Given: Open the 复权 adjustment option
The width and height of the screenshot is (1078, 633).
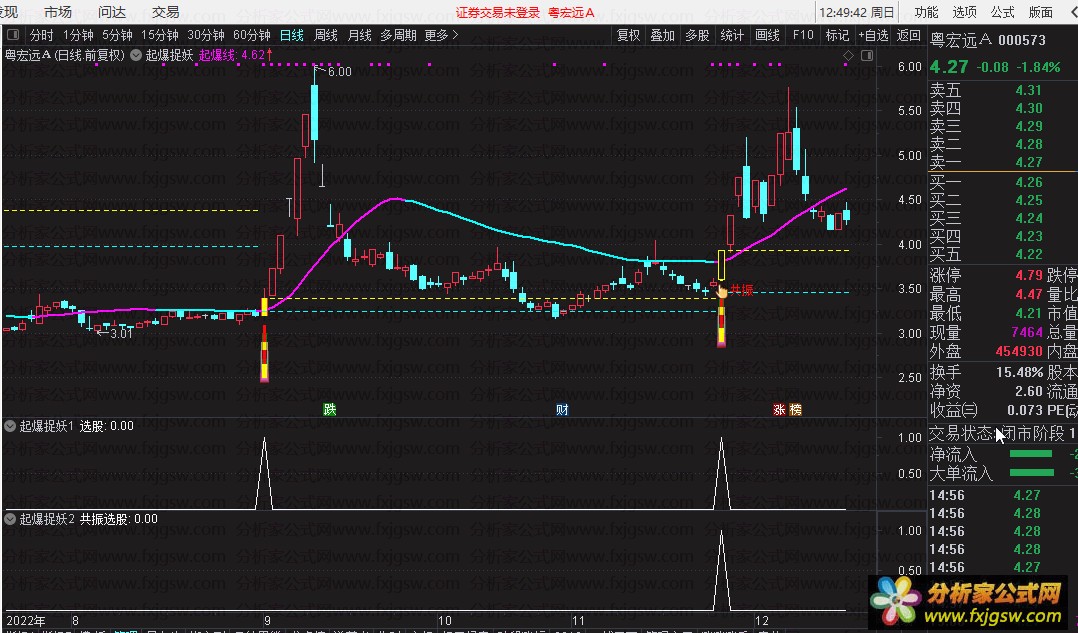Looking at the screenshot, I should coord(628,34).
